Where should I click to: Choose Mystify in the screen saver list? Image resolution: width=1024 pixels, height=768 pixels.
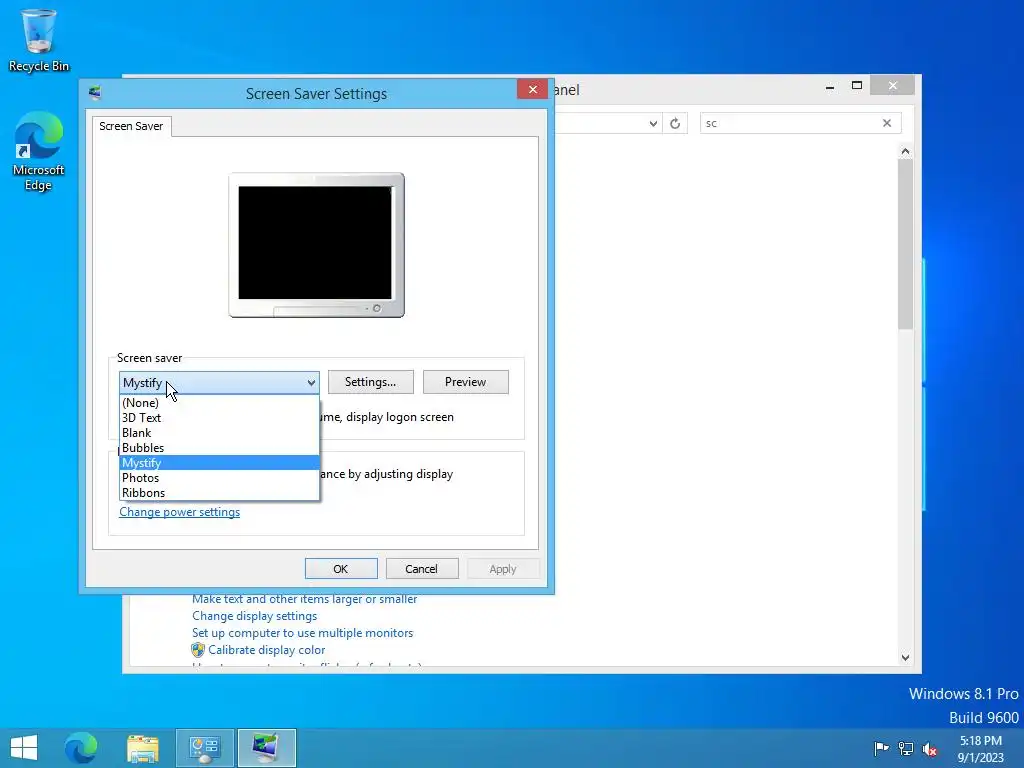[219, 463]
